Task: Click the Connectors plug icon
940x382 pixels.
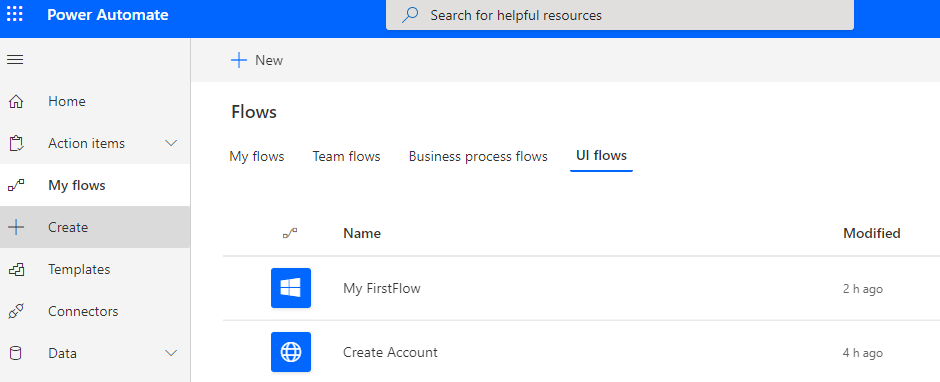Action: (16, 311)
